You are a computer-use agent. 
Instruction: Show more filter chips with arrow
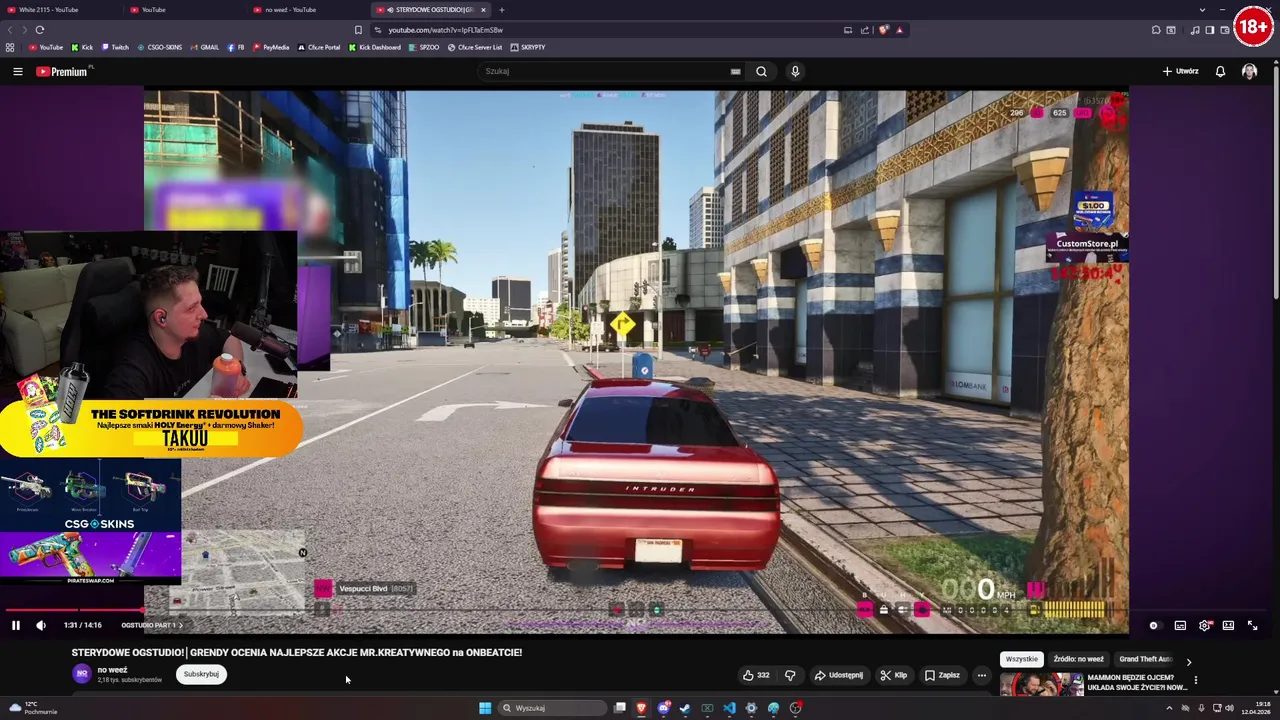[x=1188, y=661]
